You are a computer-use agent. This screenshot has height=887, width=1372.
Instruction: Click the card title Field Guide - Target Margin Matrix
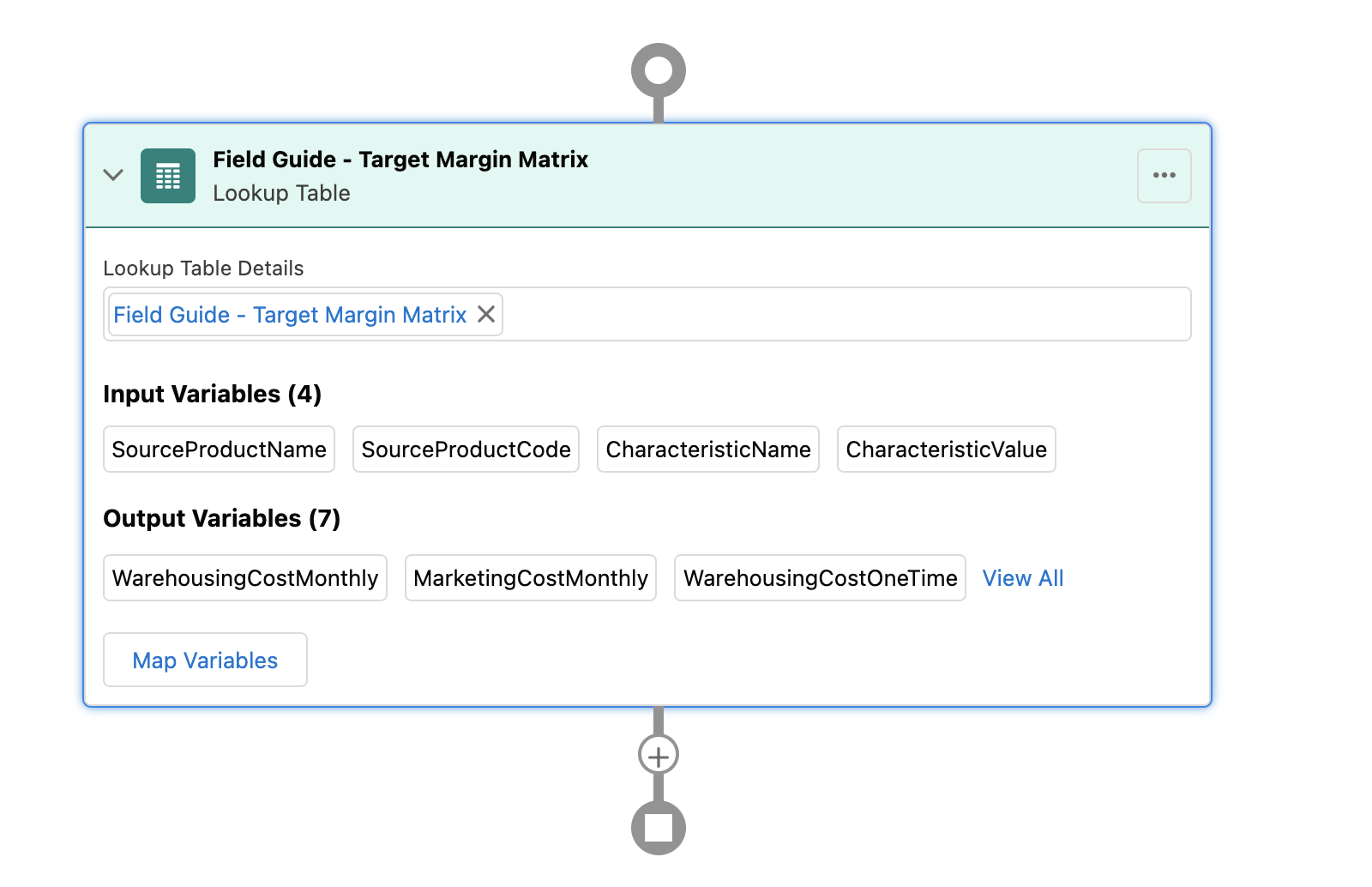tap(400, 160)
